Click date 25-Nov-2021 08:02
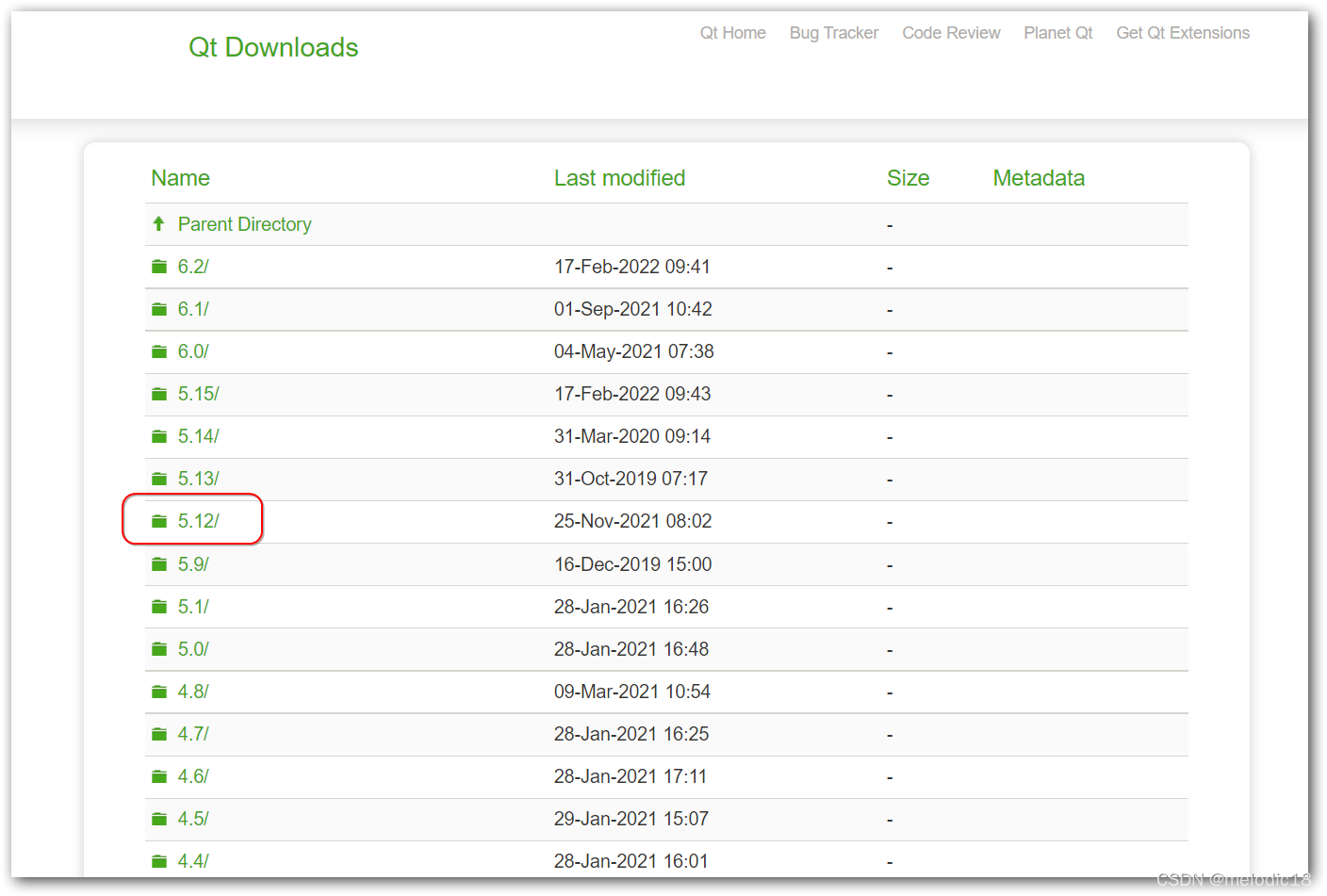 tap(633, 521)
